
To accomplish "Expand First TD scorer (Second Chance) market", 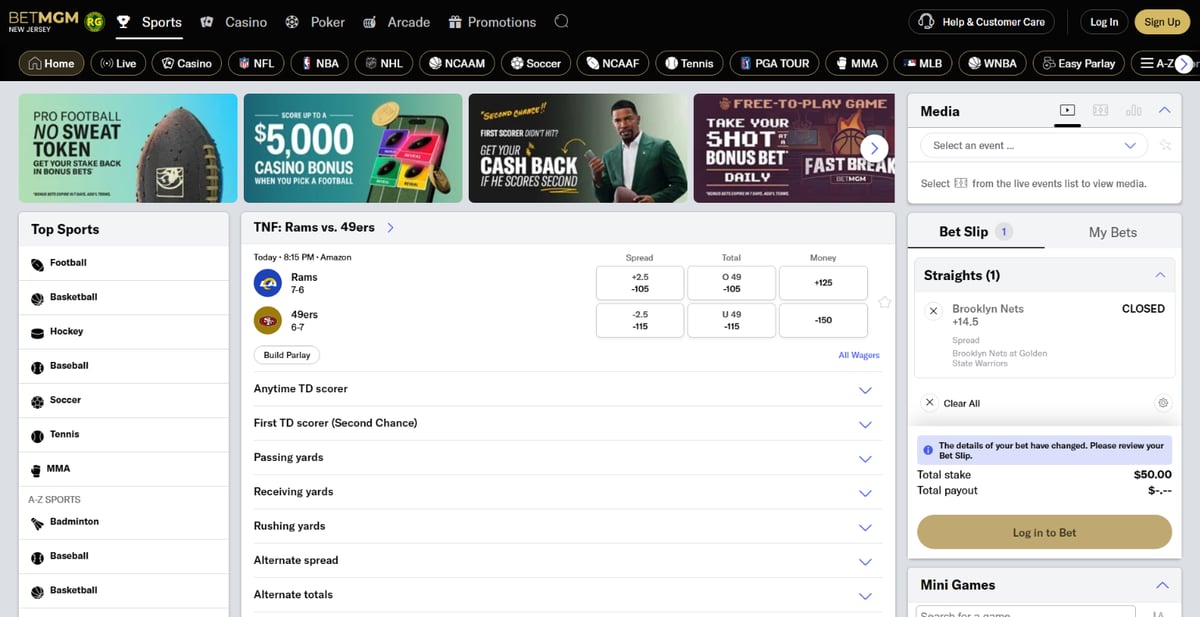I will [568, 423].
